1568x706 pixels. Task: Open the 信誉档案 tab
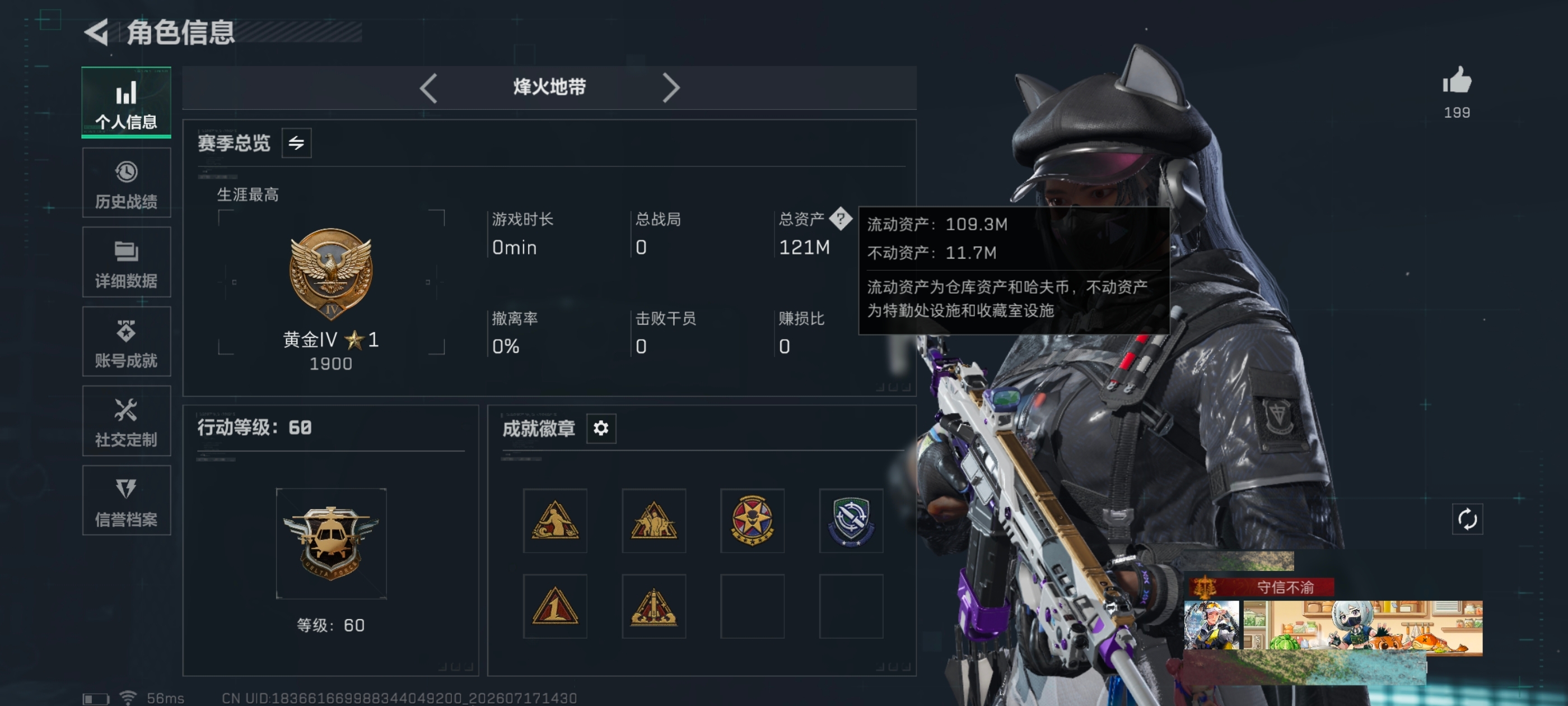click(x=127, y=501)
